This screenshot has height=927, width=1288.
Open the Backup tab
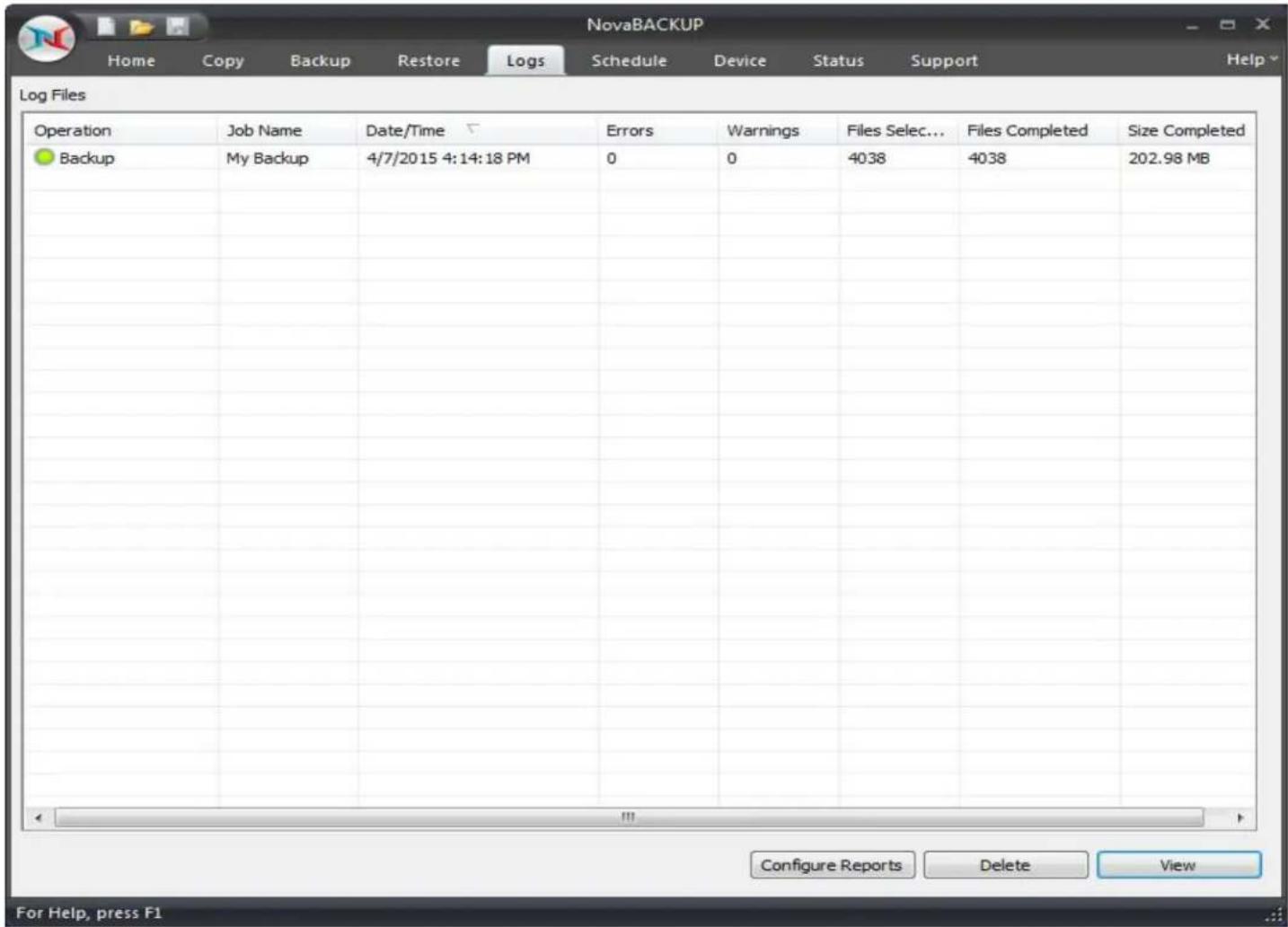320,60
